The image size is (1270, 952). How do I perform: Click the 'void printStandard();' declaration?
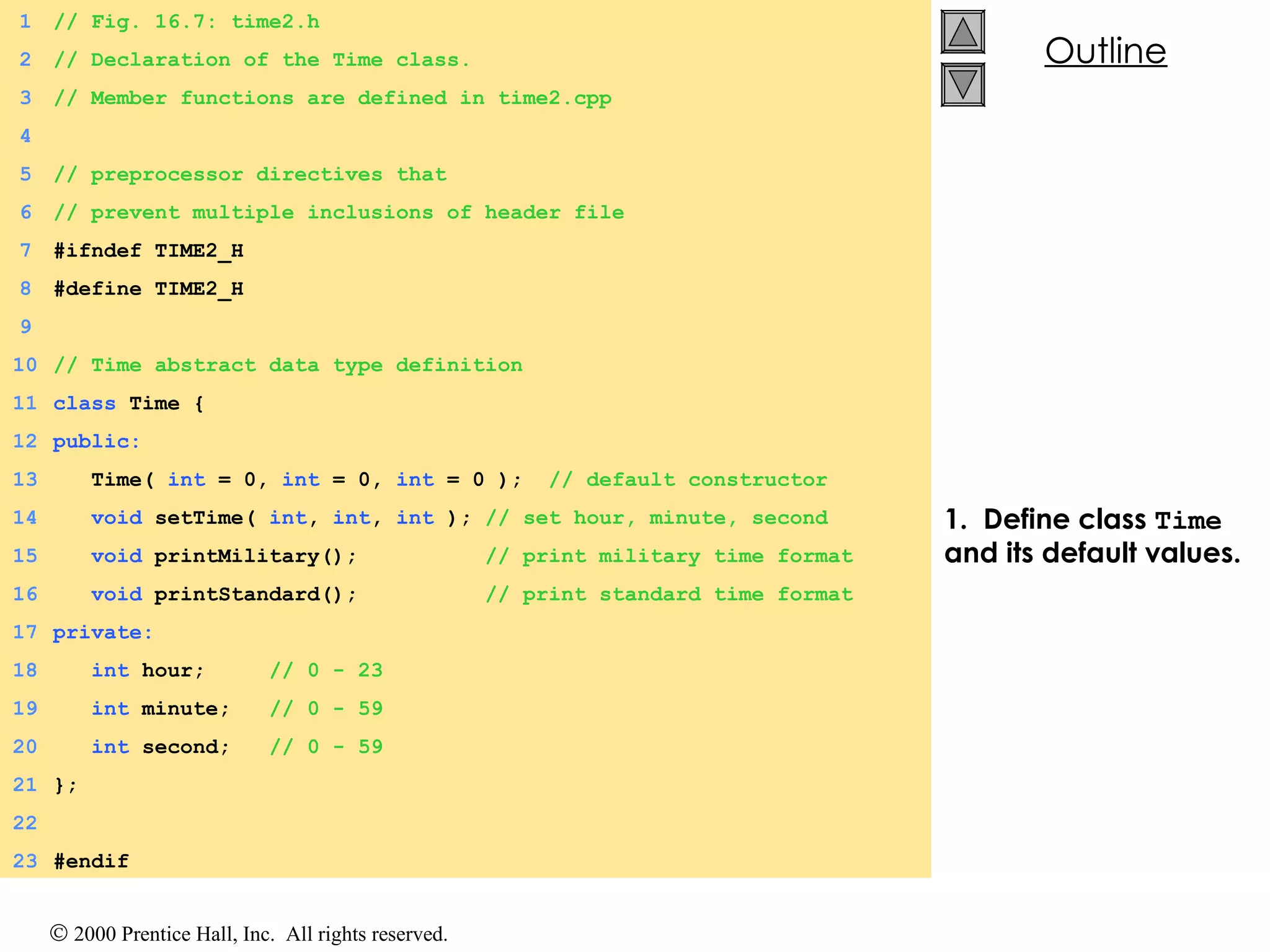pyautogui.click(x=224, y=594)
